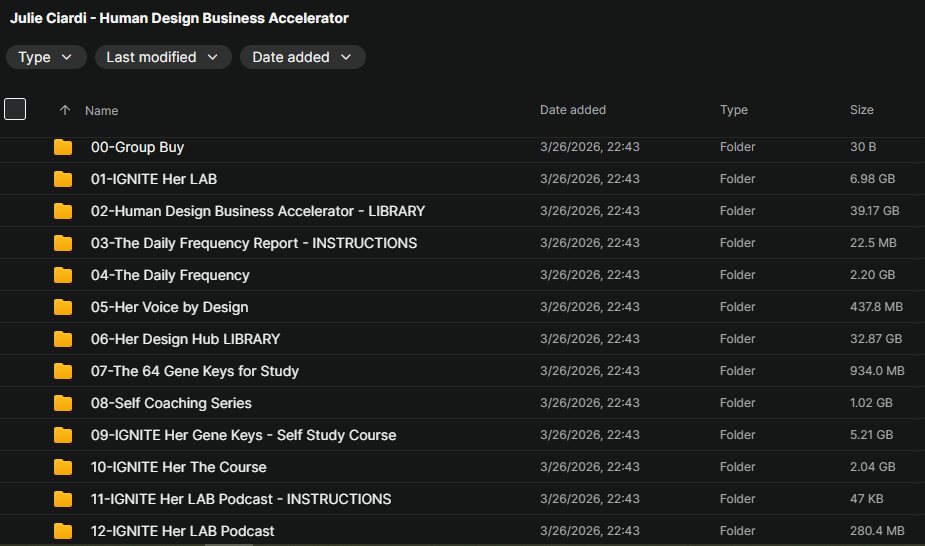Click the folder icon beside 01-IGNITE Her LAB

pos(63,179)
